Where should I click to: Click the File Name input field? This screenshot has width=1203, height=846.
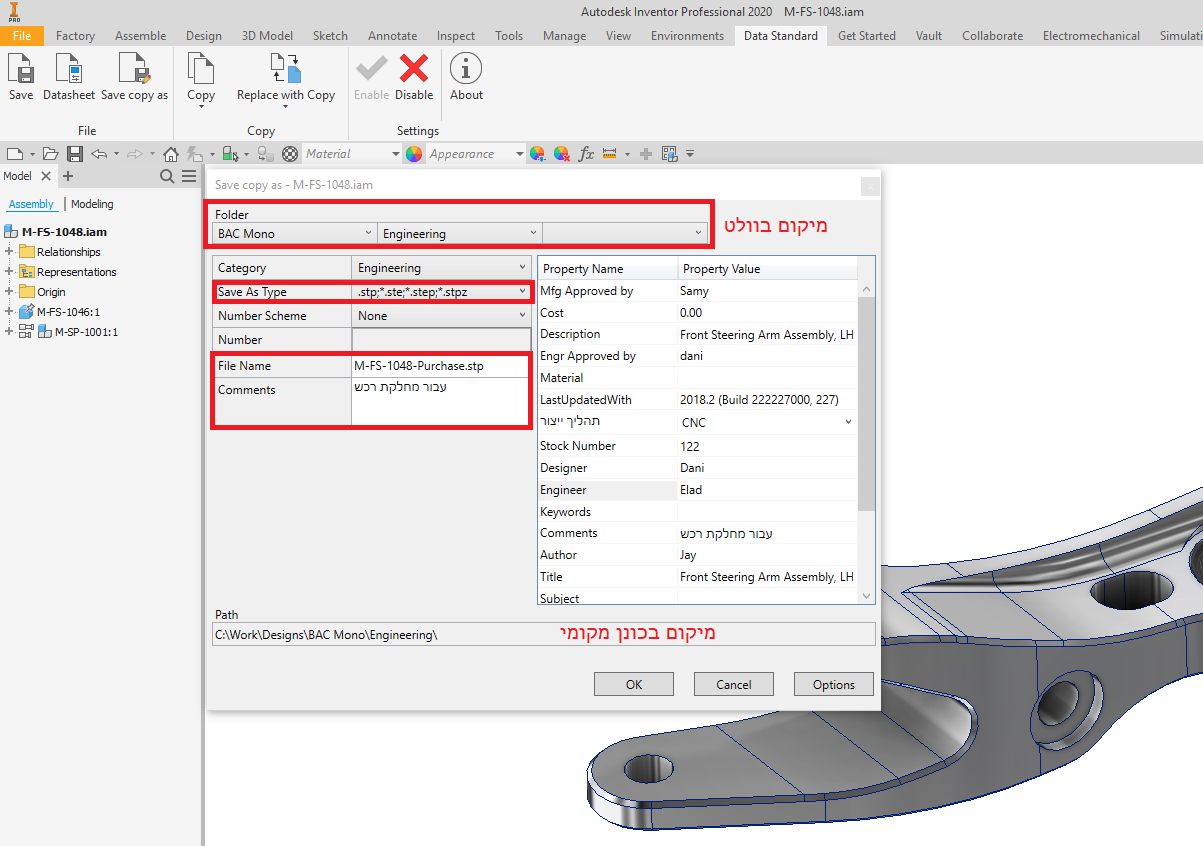[x=441, y=366]
